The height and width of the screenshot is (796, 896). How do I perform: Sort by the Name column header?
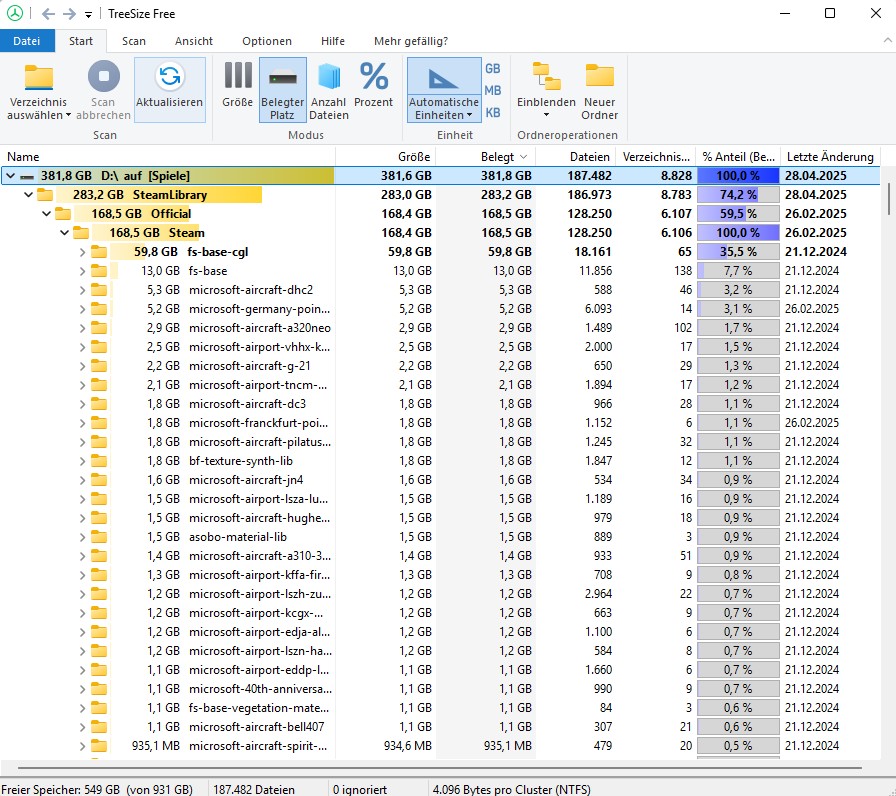[168, 157]
